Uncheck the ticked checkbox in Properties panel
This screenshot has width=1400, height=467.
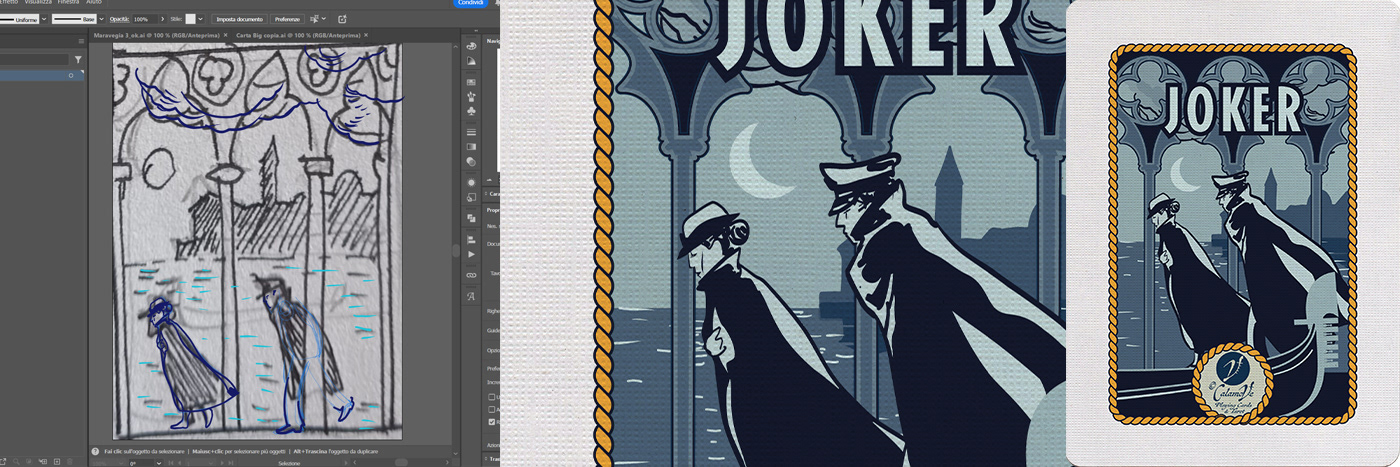[x=491, y=421]
